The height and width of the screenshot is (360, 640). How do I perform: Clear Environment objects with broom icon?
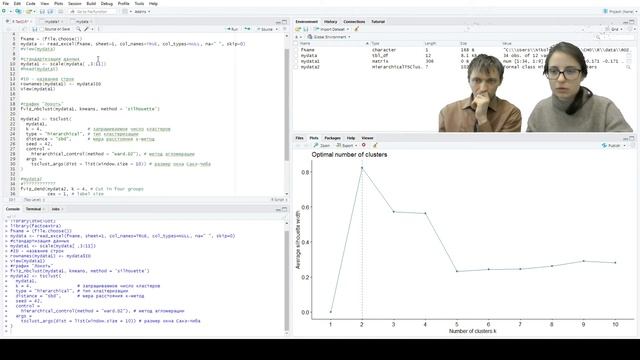coord(357,29)
